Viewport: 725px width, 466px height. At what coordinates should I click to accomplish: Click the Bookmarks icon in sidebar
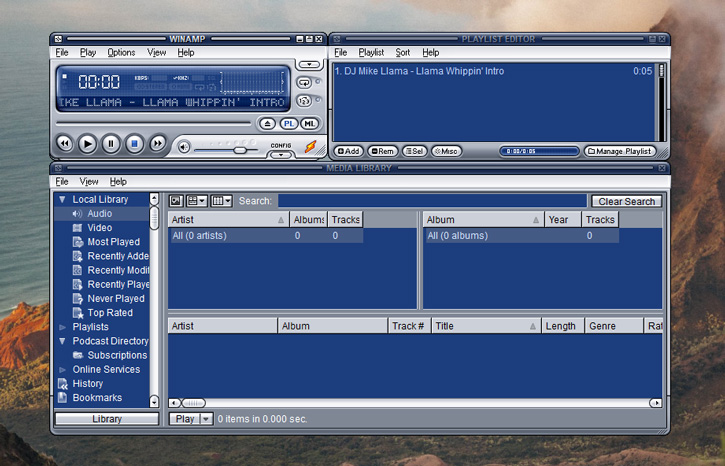(x=62, y=398)
